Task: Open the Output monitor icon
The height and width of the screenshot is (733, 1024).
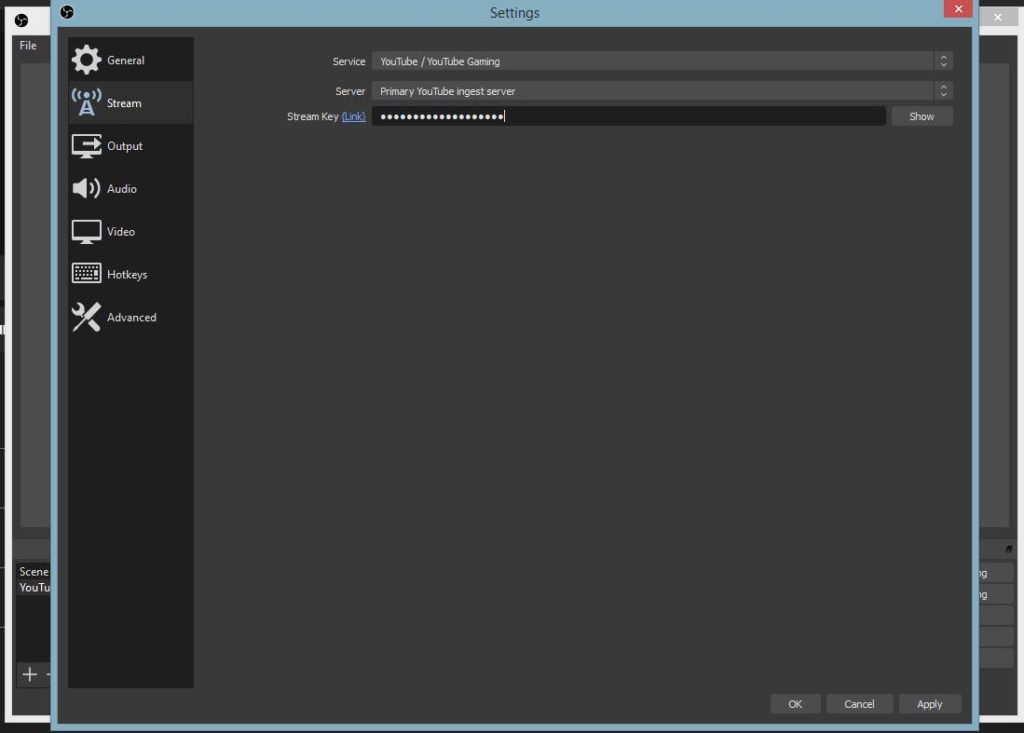Action: pos(86,146)
